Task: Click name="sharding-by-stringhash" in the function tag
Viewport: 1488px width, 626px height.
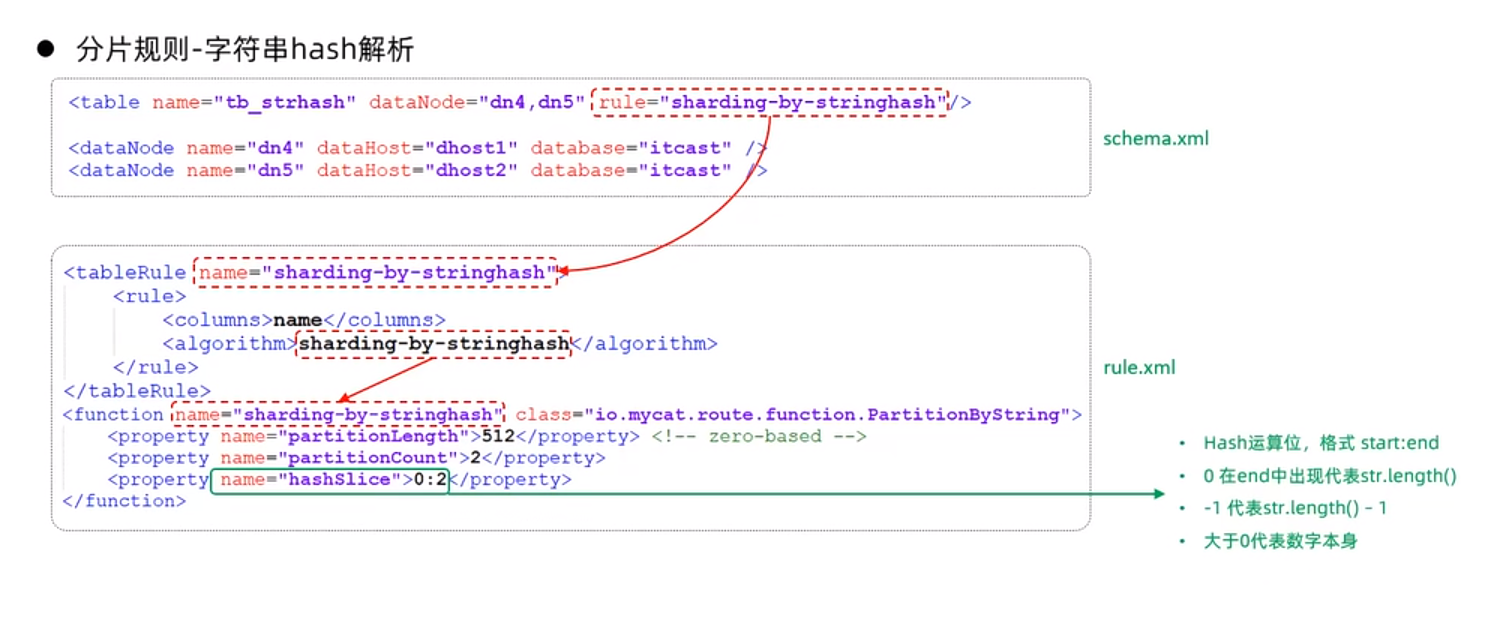Action: point(339,414)
